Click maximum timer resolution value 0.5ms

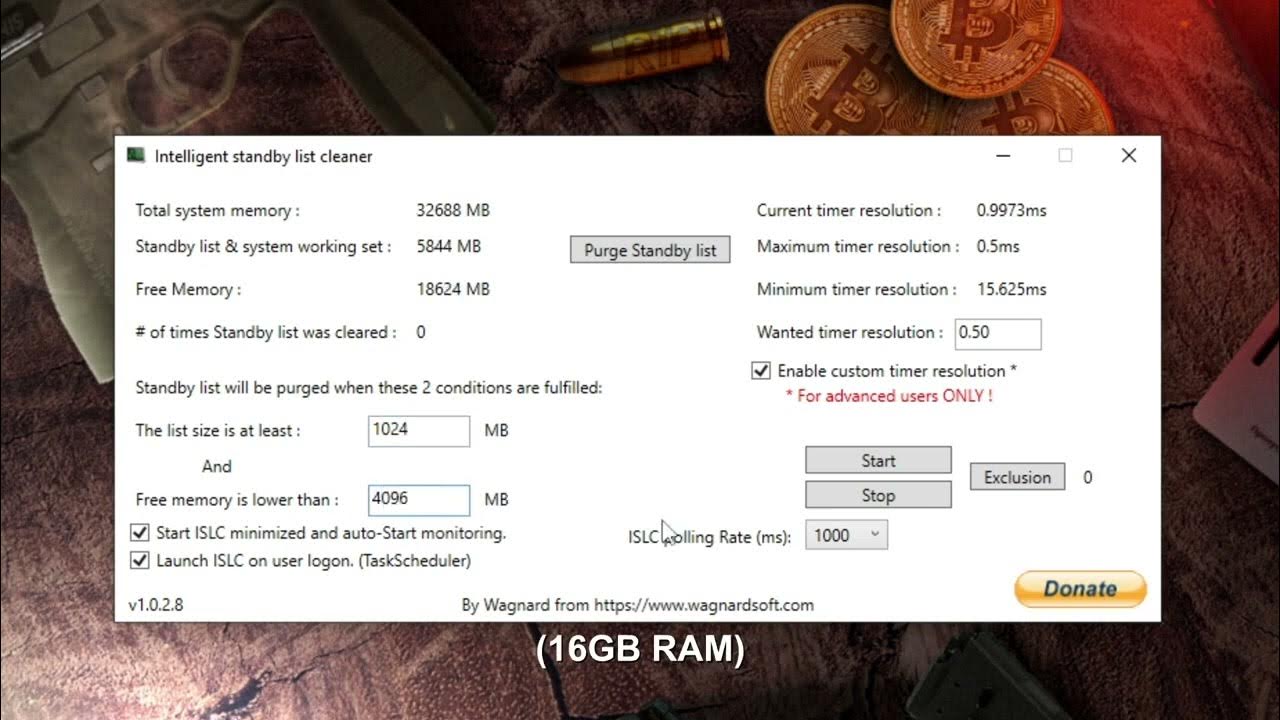tap(998, 246)
